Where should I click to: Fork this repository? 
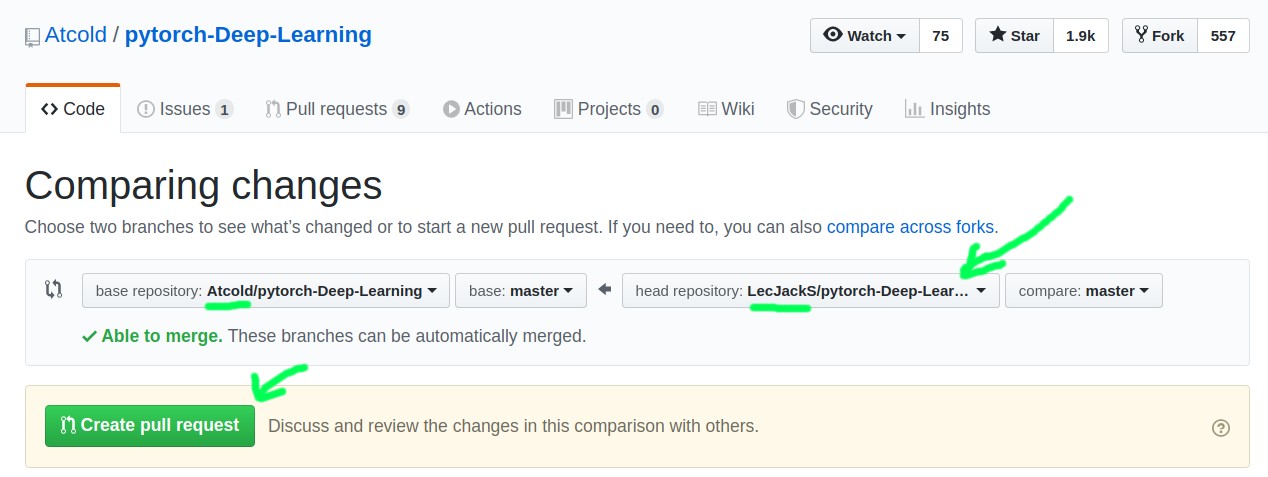pyautogui.click(x=1159, y=36)
